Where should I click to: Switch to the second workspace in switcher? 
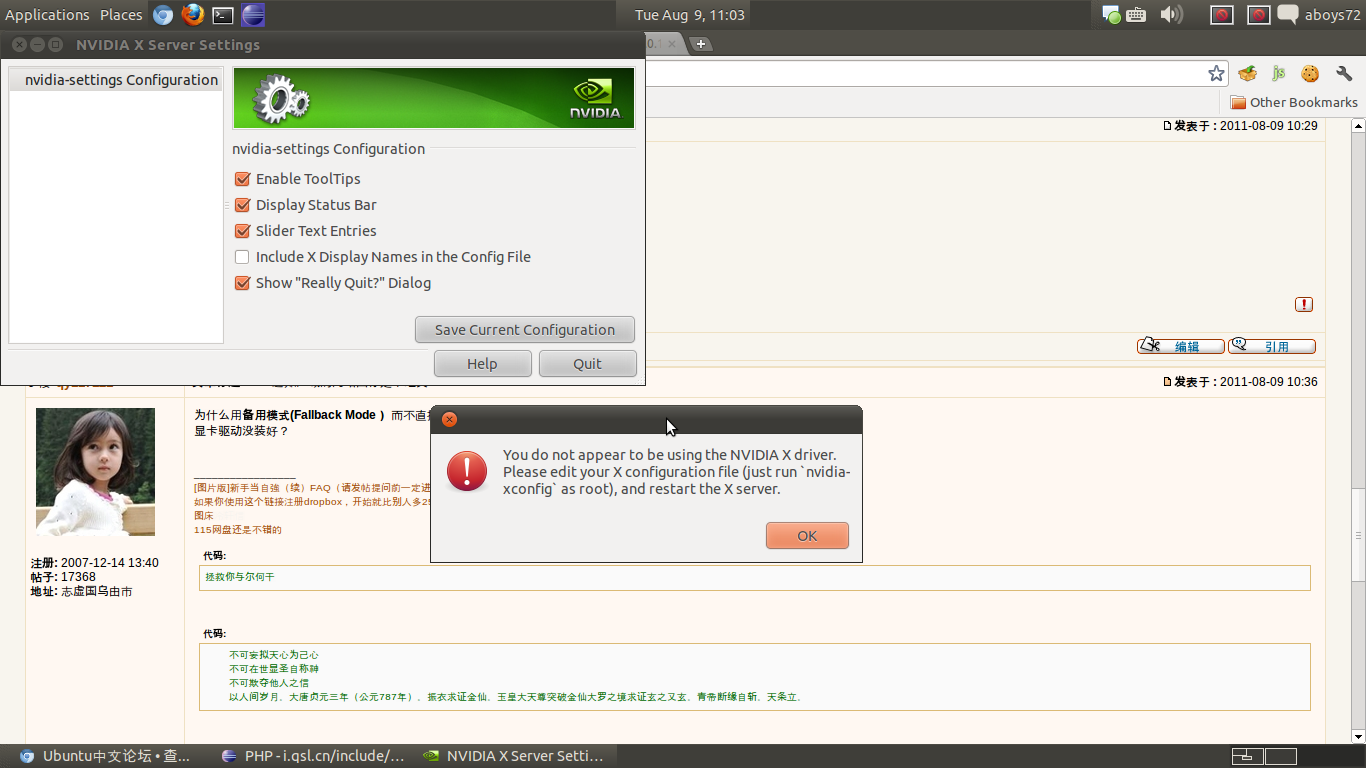click(1281, 756)
